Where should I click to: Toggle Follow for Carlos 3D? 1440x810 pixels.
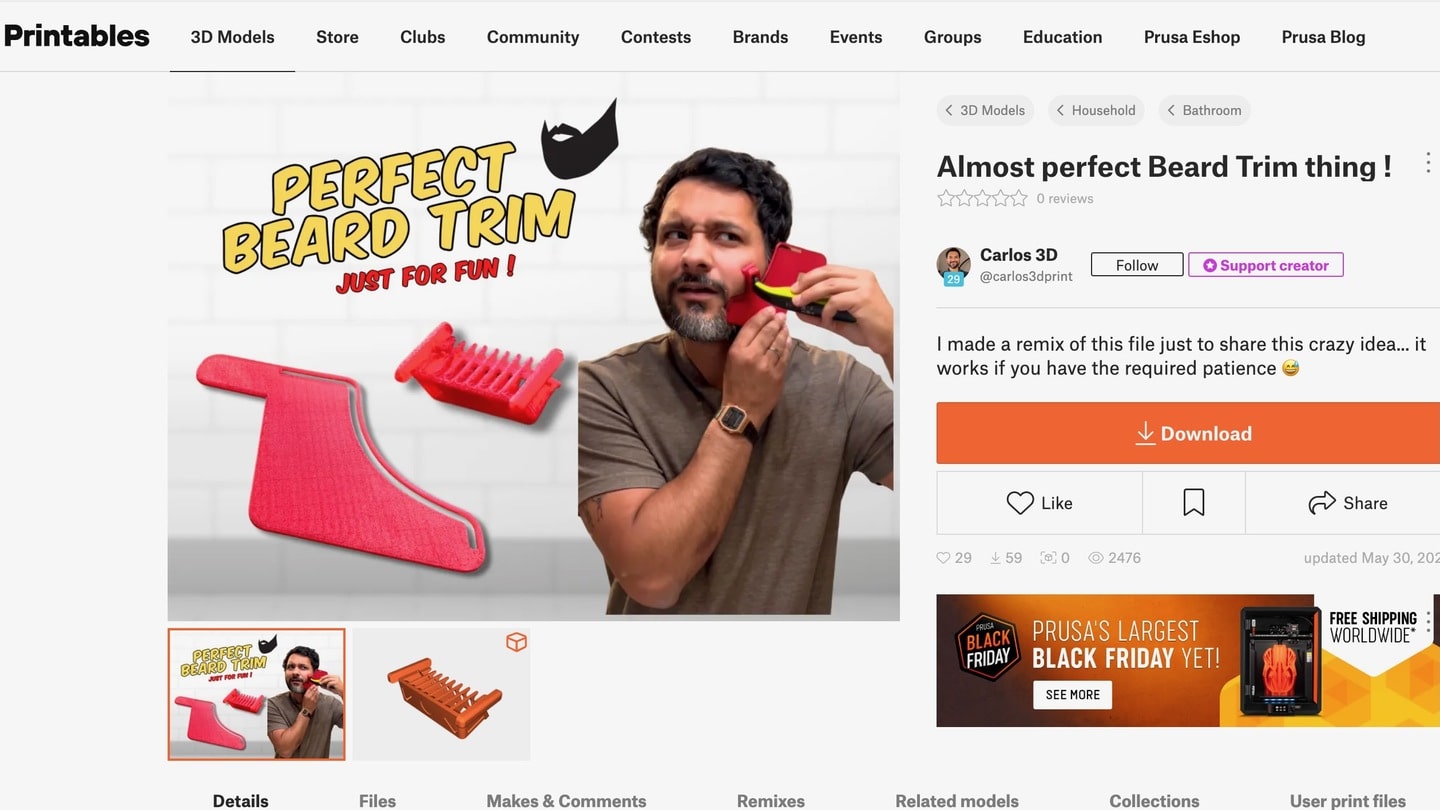(x=1137, y=265)
